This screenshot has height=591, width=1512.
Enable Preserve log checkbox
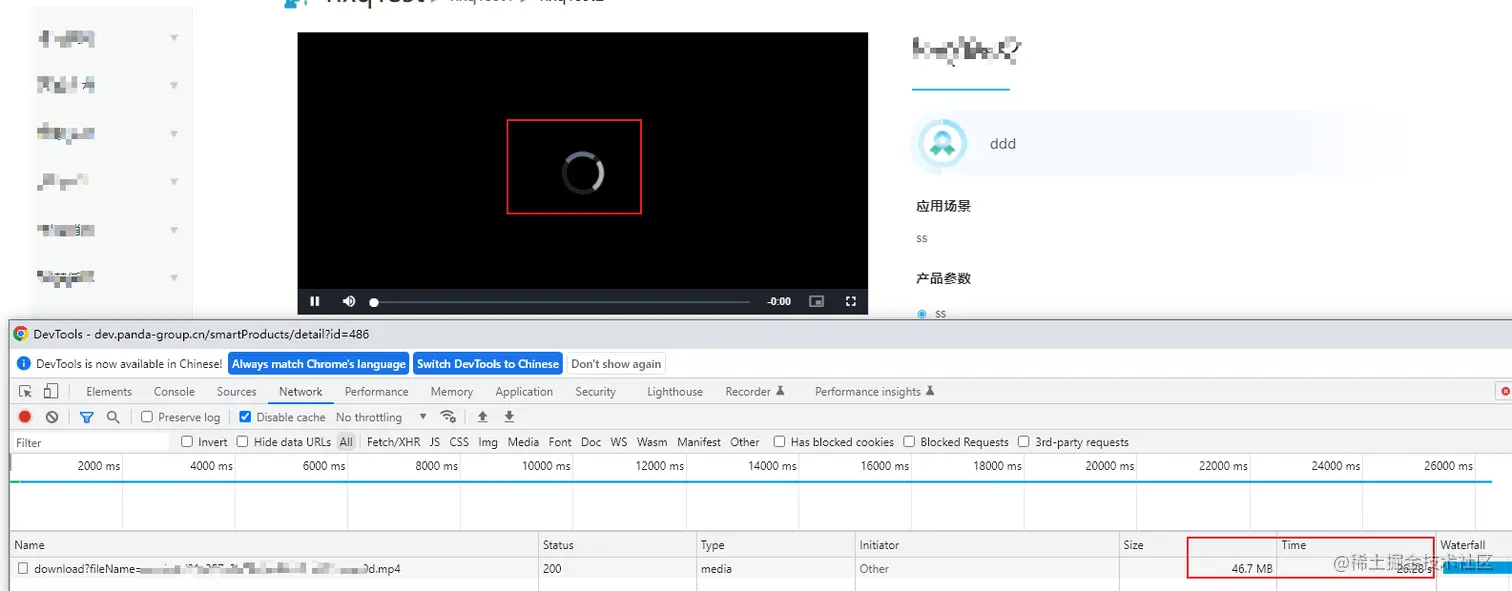coord(147,417)
